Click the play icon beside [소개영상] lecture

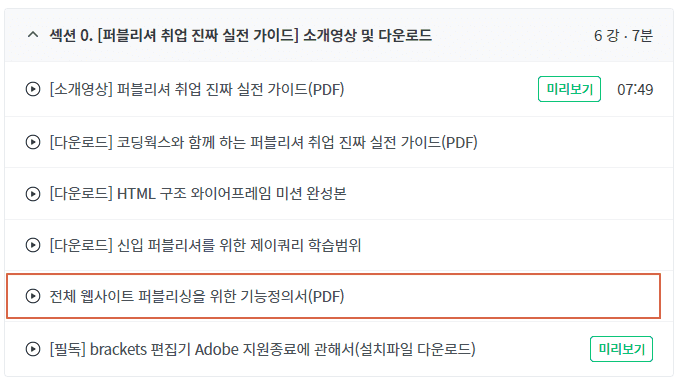pyautogui.click(x=33, y=90)
